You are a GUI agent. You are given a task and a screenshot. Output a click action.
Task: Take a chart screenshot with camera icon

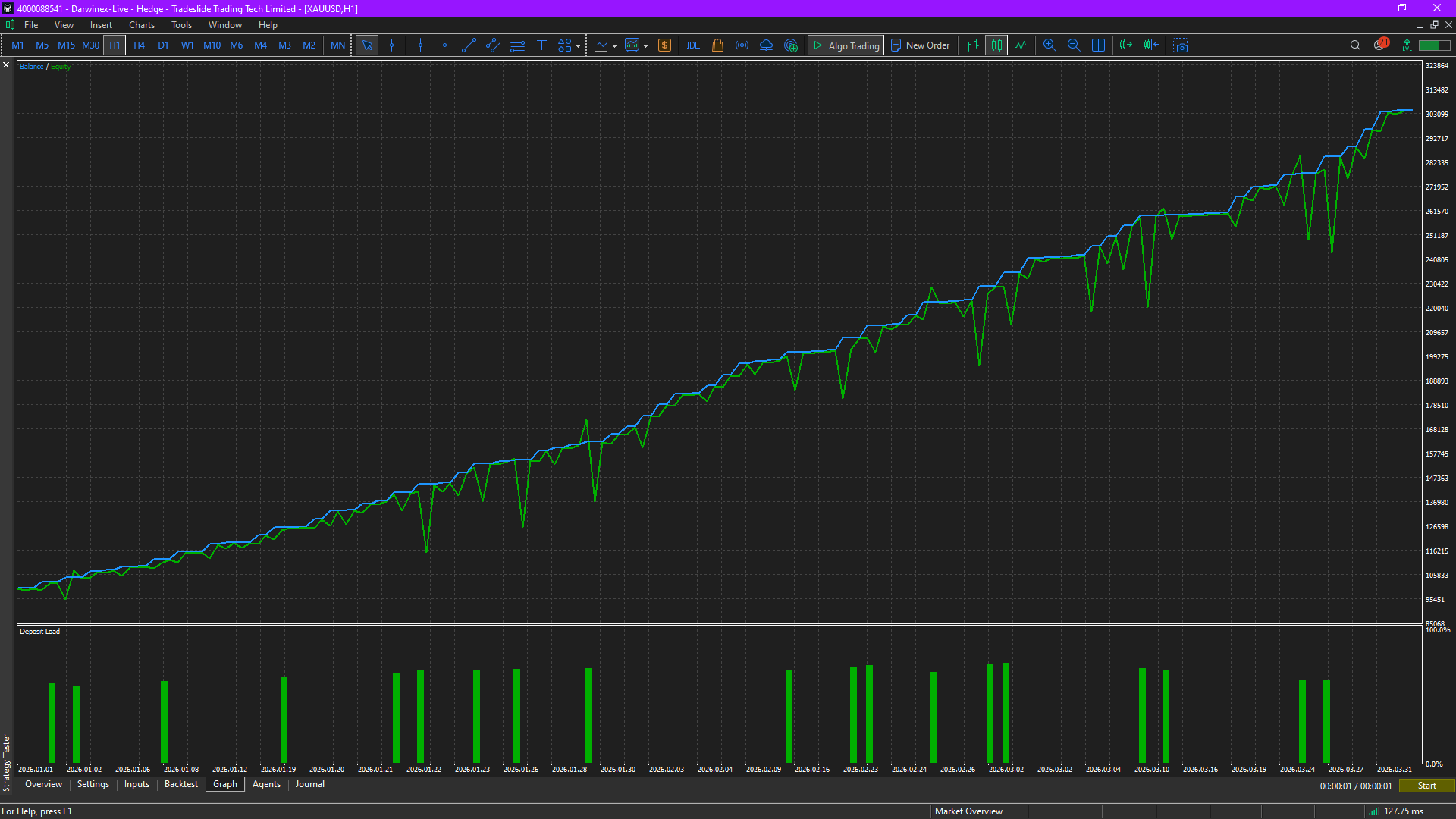[x=1181, y=45]
